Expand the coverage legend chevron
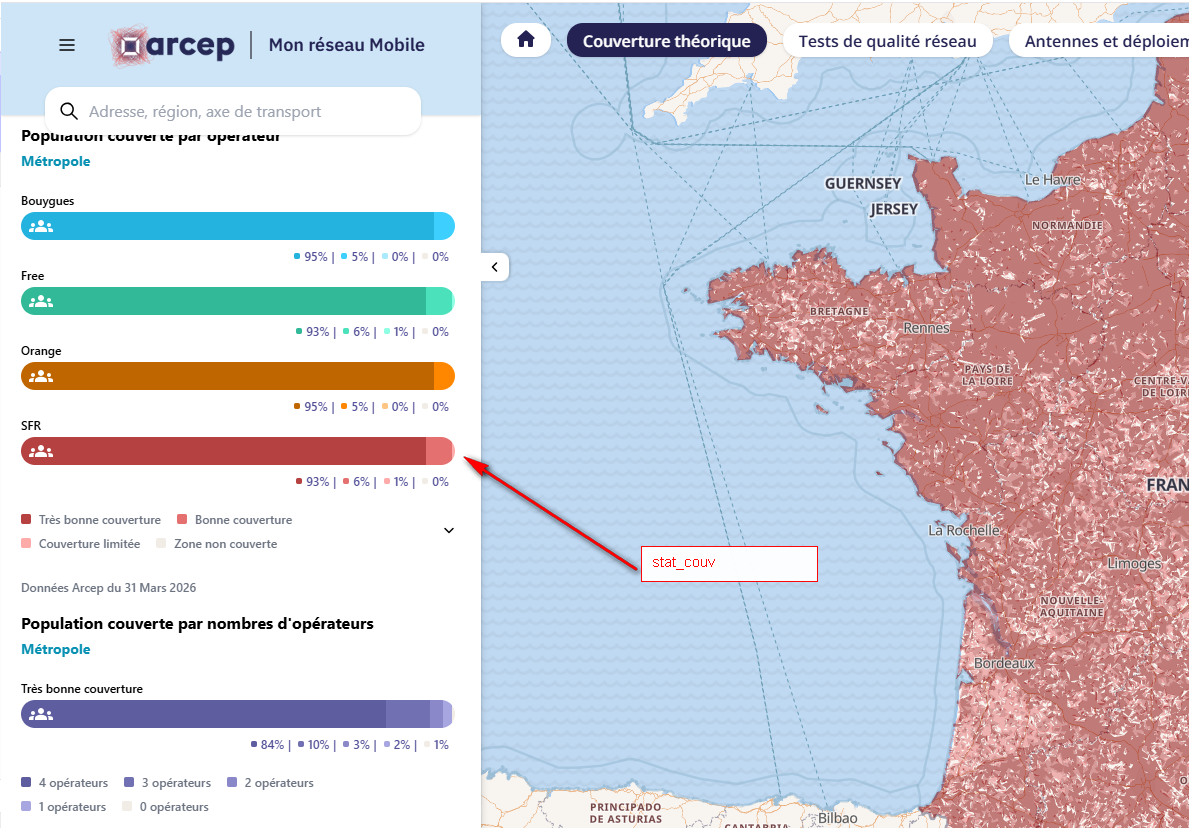Viewport: 1189px width, 828px height. coord(449,530)
